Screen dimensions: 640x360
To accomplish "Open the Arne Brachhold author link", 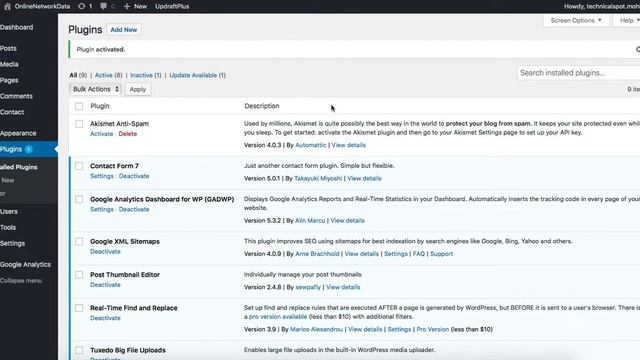I will (x=317, y=254).
